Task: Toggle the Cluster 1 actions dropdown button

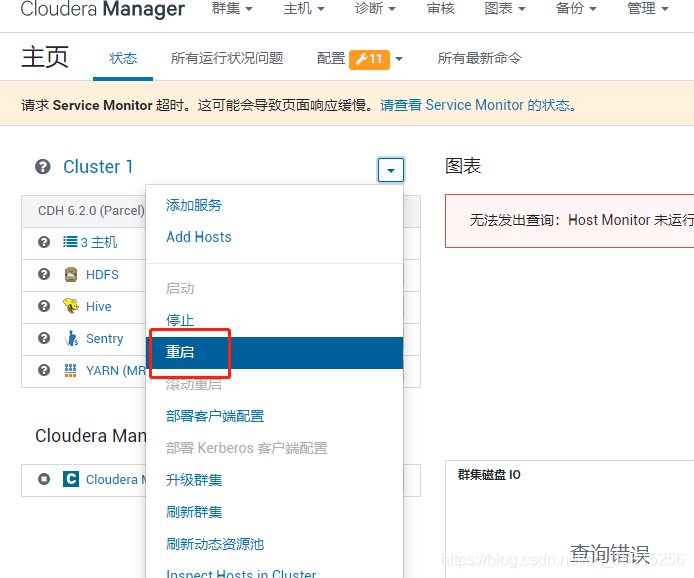Action: click(x=390, y=170)
